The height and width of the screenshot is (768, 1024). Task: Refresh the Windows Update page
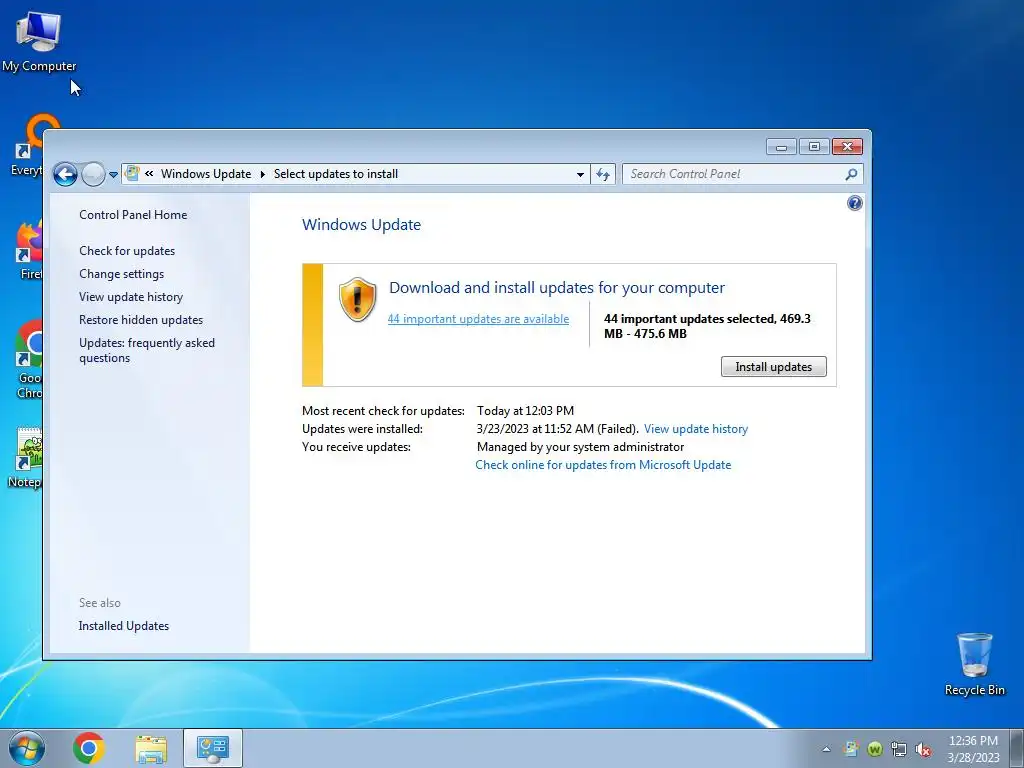[603, 174]
